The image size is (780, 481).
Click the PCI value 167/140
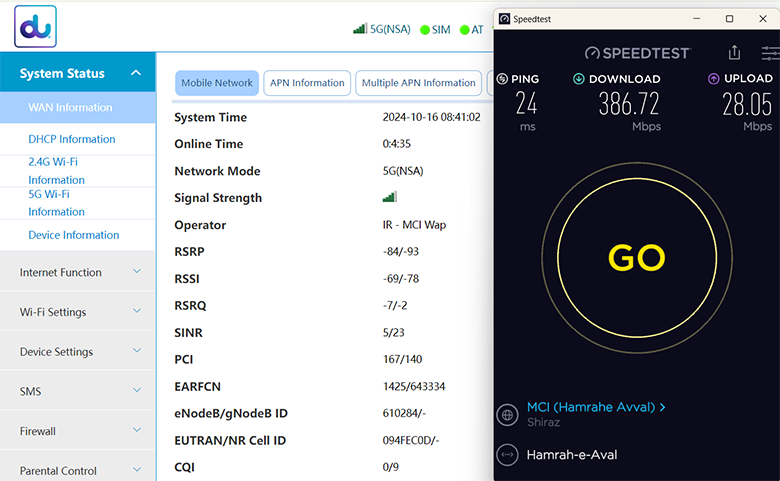coord(402,359)
